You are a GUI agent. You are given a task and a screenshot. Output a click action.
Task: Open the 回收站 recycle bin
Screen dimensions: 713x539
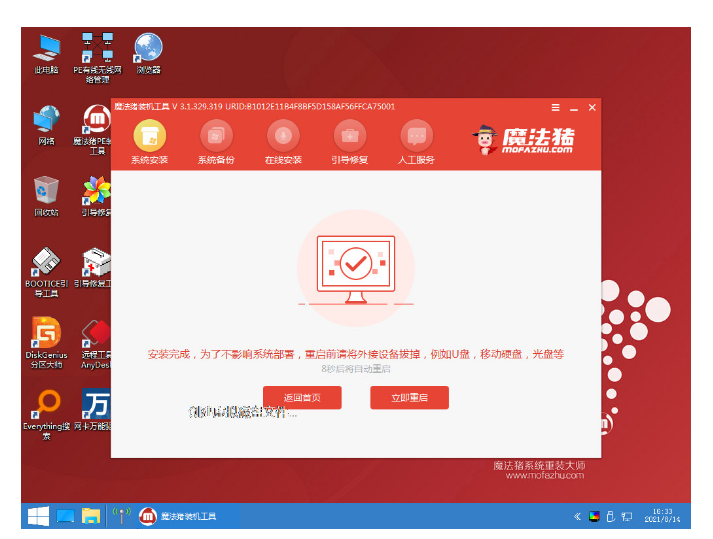[x=46, y=190]
